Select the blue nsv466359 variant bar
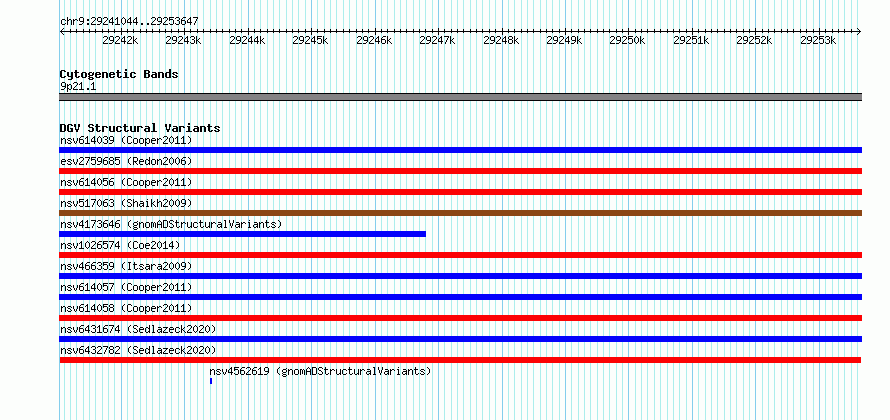890x420 pixels. pos(461,276)
